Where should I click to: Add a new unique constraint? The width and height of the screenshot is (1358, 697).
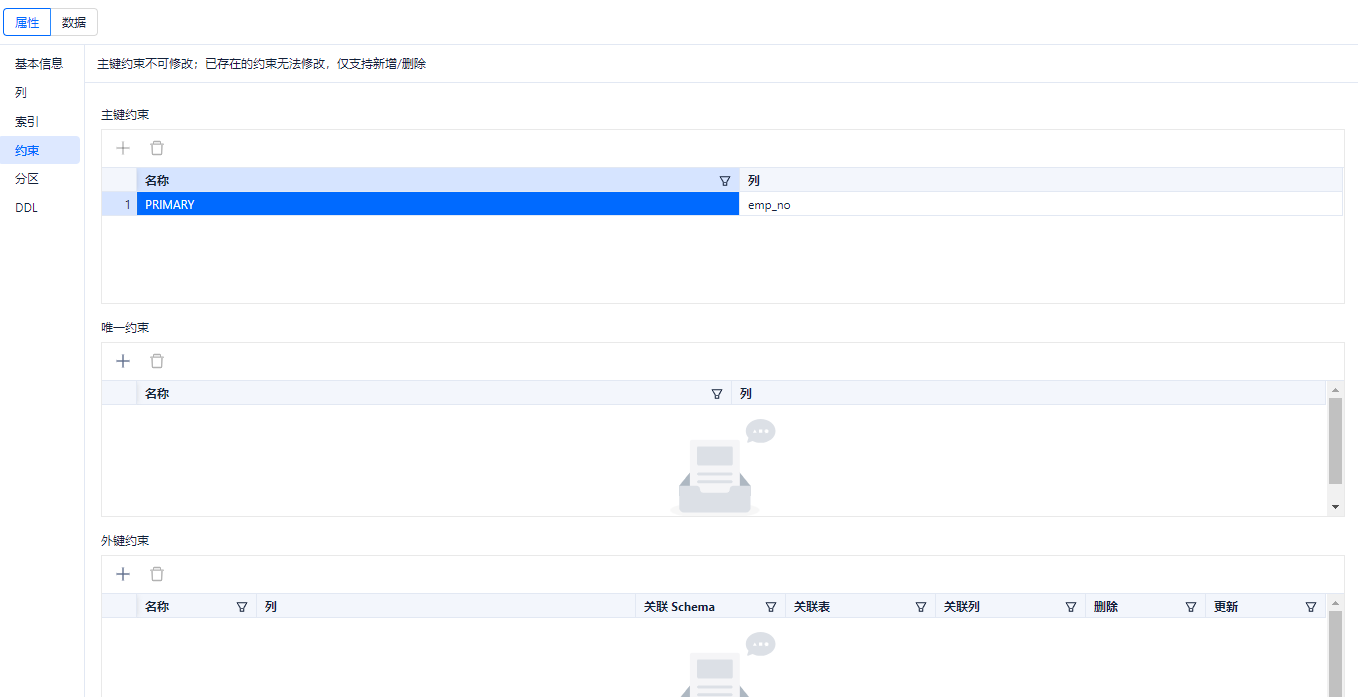coord(123,361)
